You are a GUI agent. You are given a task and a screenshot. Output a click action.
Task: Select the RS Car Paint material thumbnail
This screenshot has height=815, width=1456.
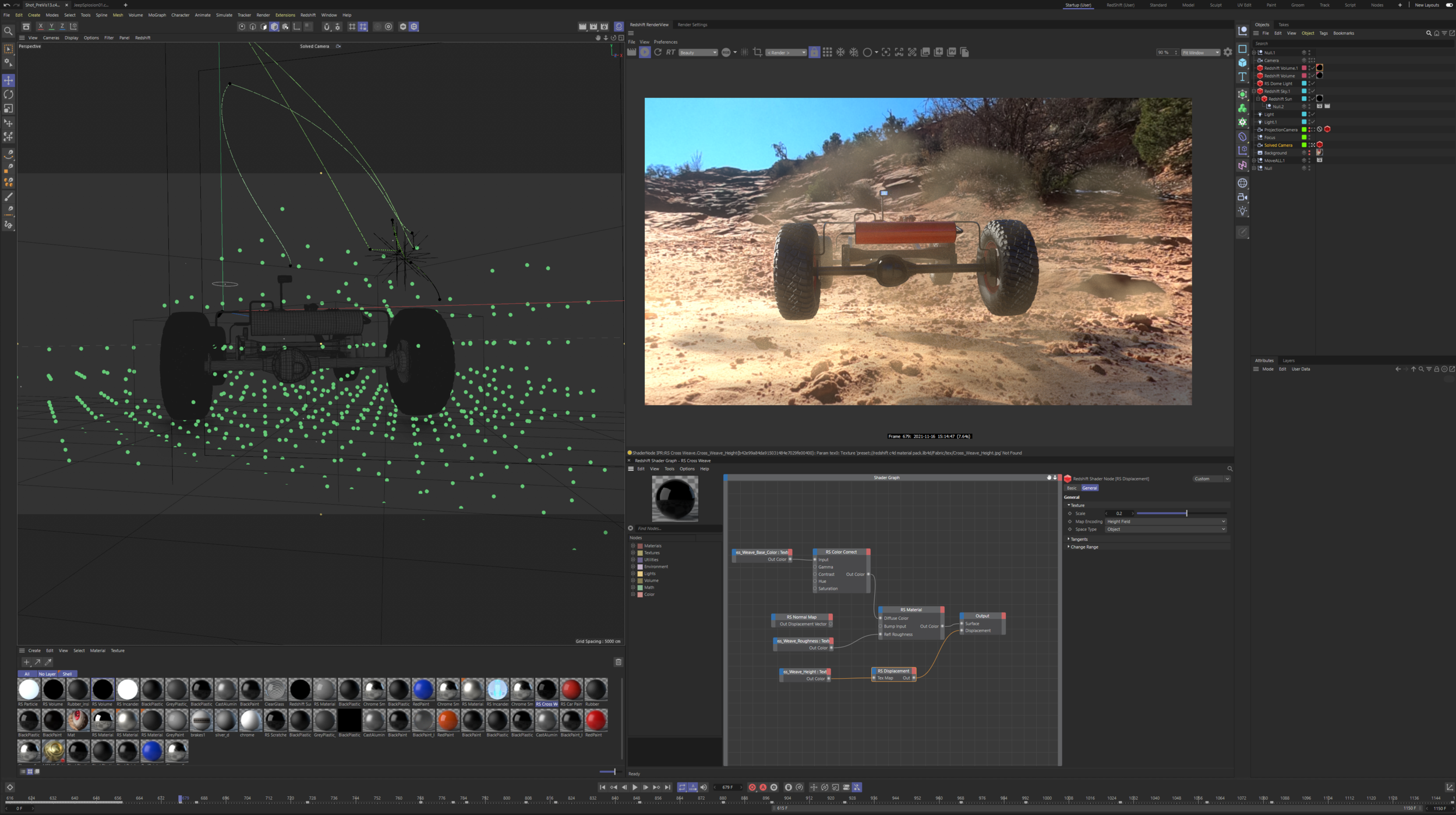pyautogui.click(x=571, y=690)
